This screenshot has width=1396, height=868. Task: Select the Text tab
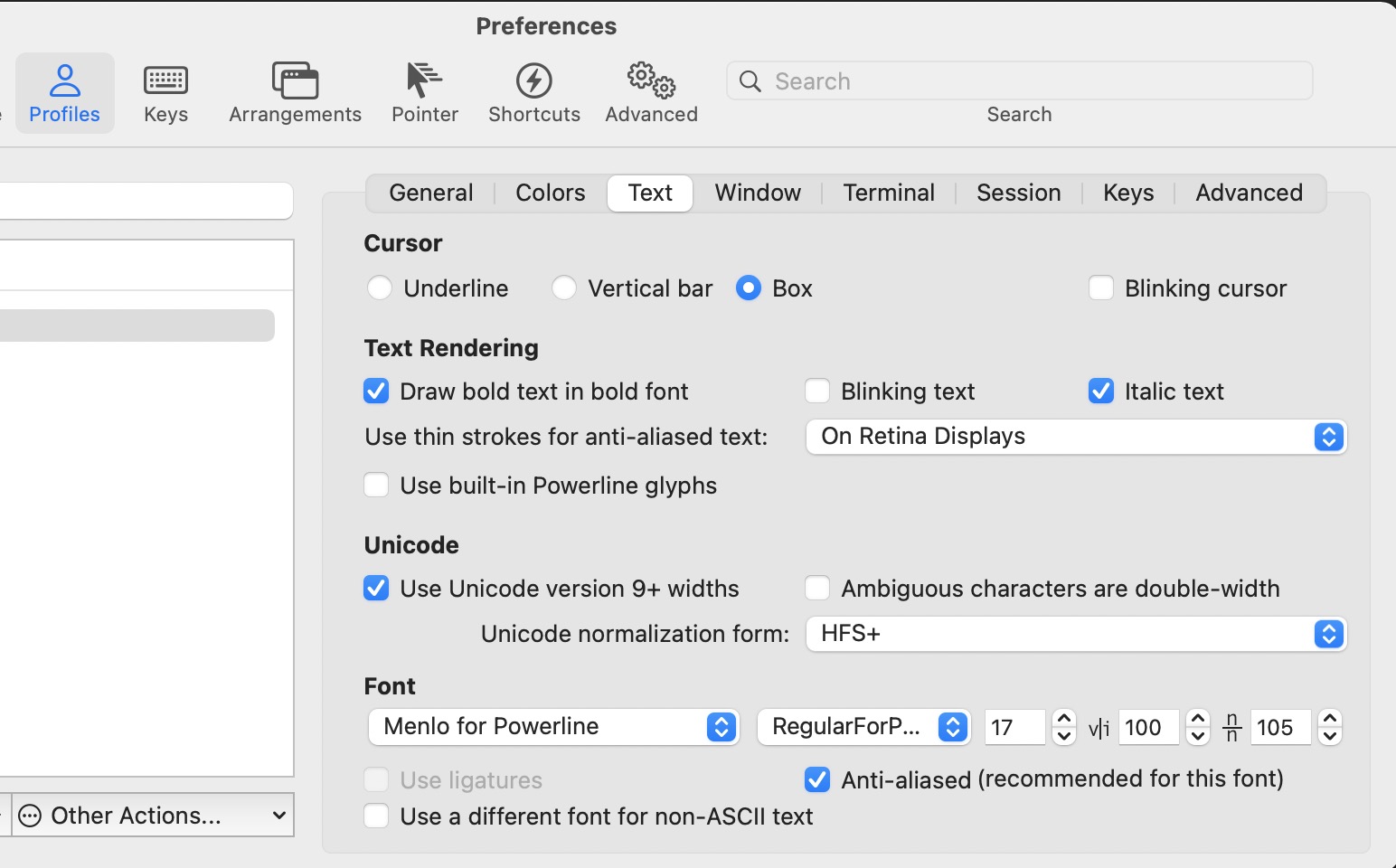pyautogui.click(x=650, y=193)
